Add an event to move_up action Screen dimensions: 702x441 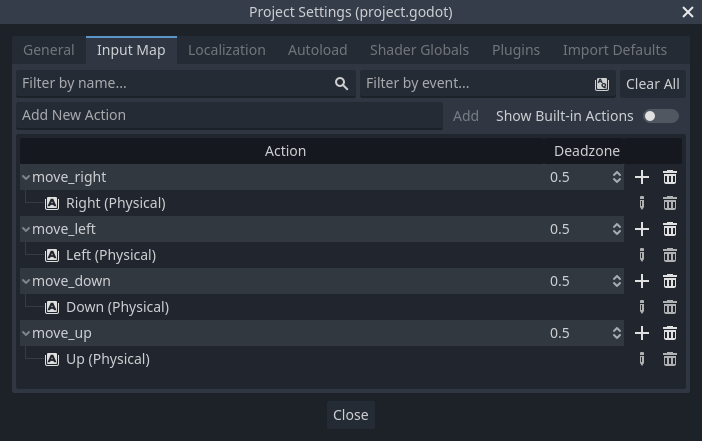[642, 333]
